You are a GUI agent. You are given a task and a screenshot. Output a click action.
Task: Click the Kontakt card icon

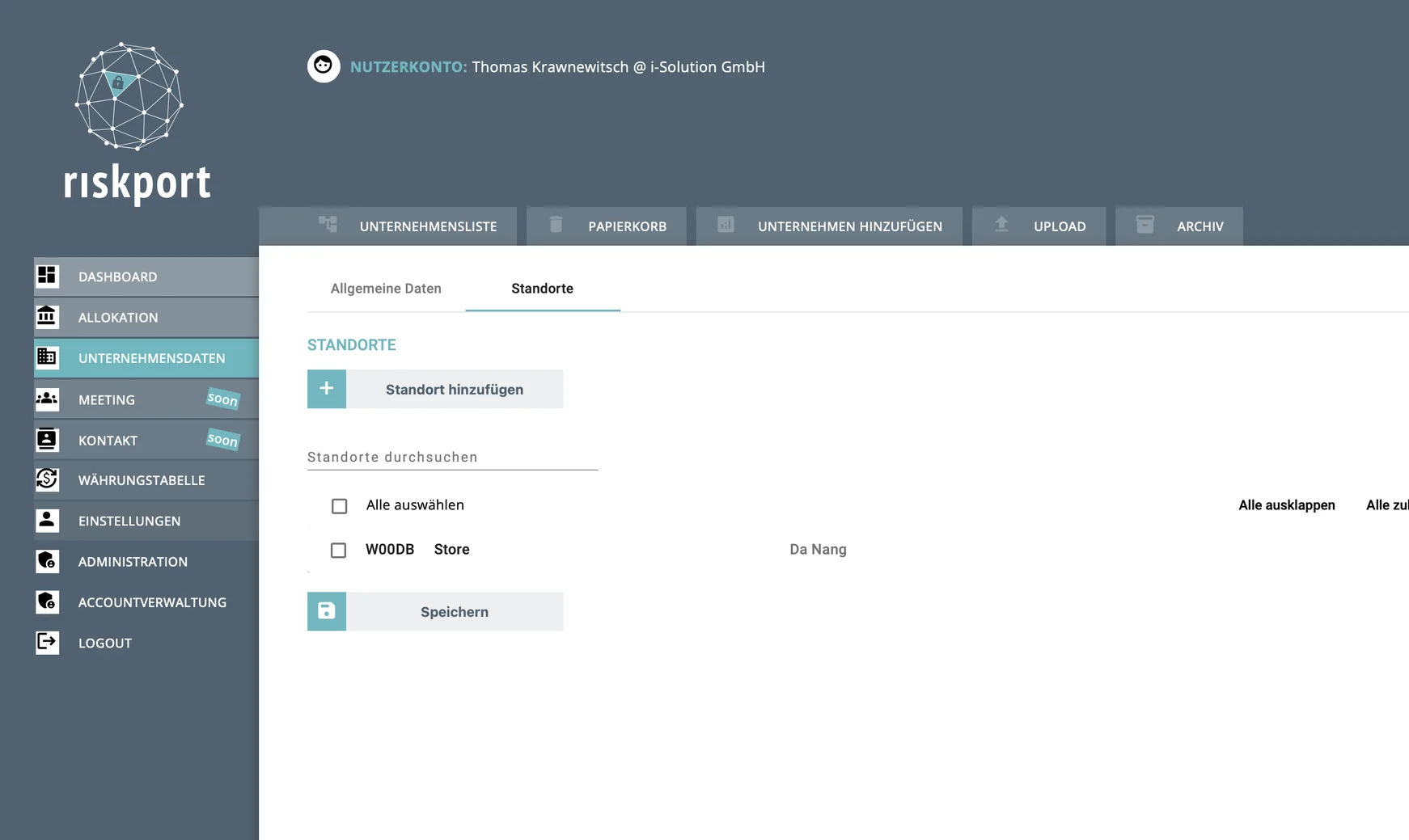click(x=47, y=440)
